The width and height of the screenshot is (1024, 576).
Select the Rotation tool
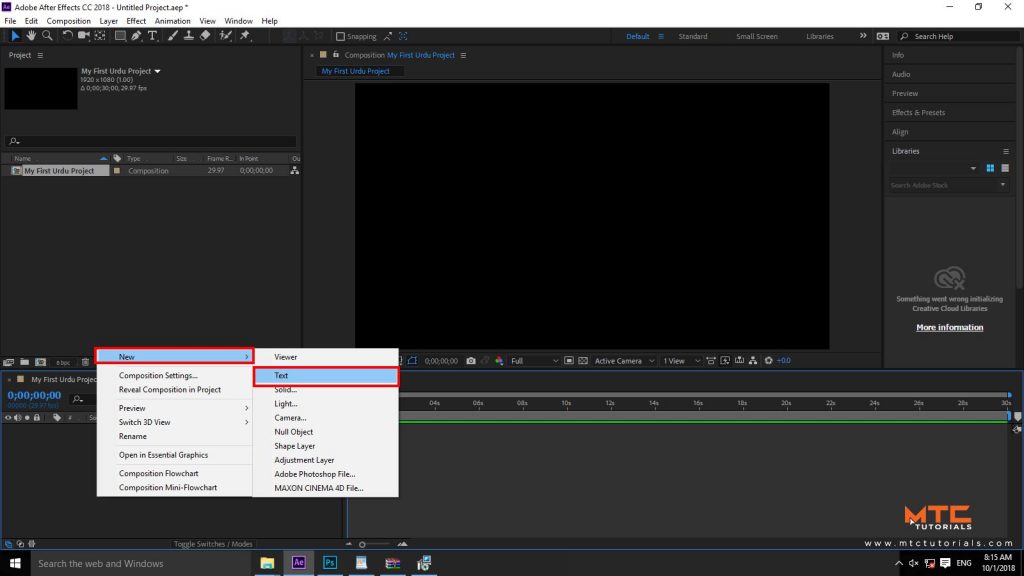coord(67,36)
